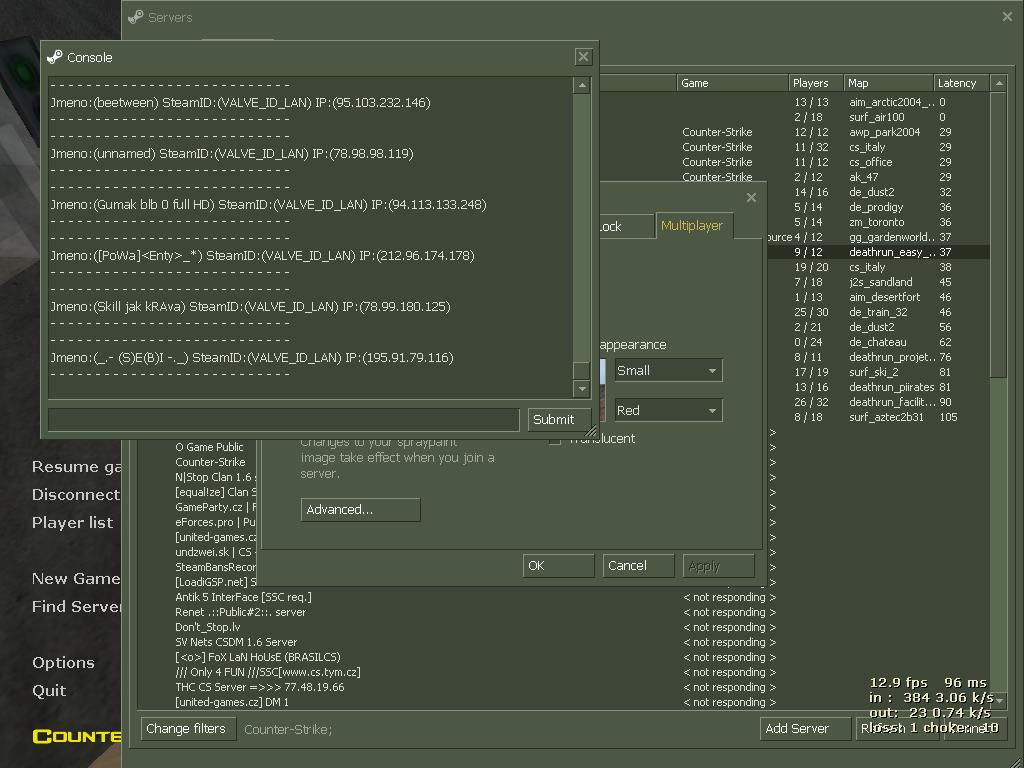Click the console vertical scrollbar thumb
This screenshot has width=1024, height=768.
pyautogui.click(x=582, y=370)
